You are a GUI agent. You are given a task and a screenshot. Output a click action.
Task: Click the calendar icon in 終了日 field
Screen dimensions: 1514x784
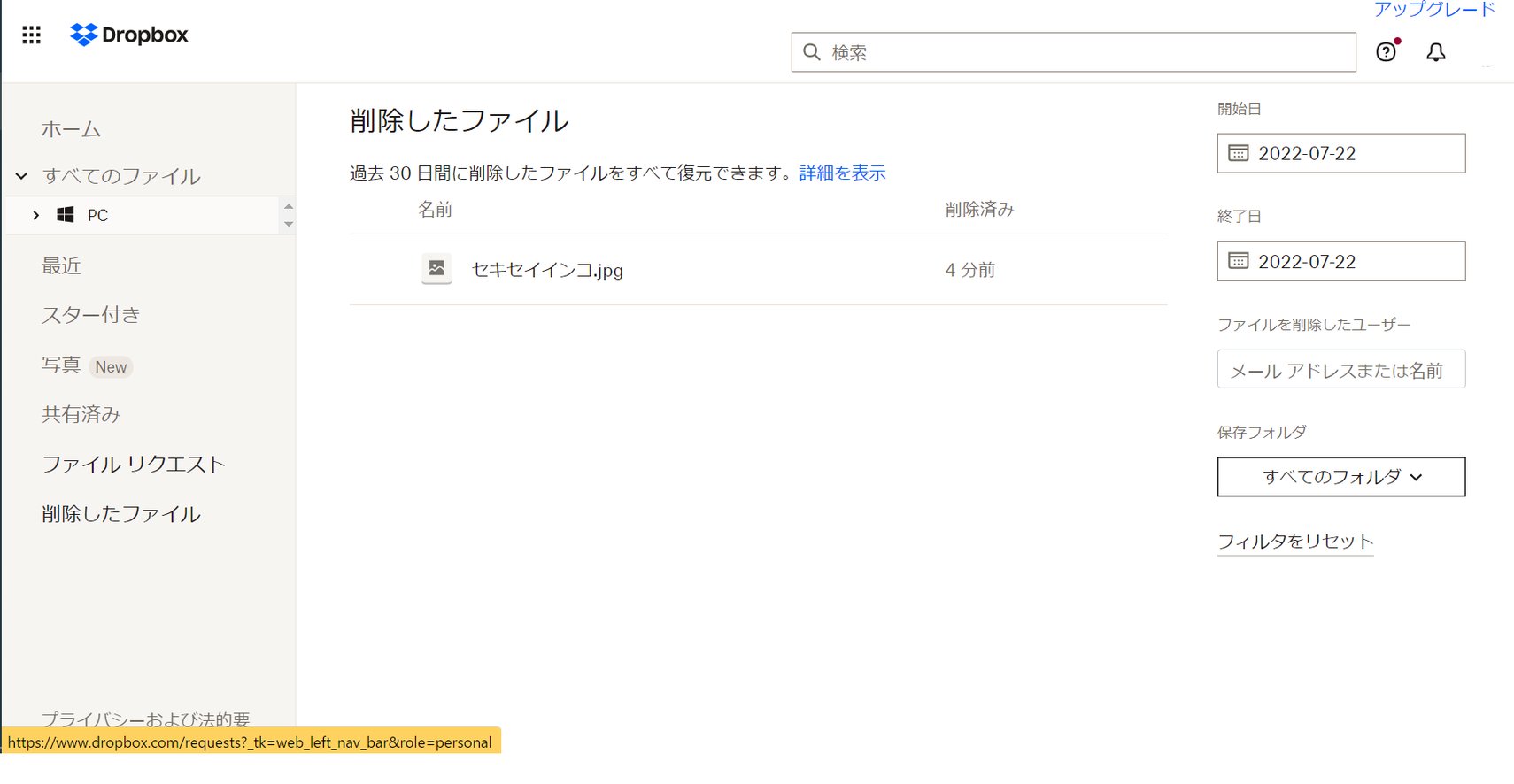point(1238,261)
